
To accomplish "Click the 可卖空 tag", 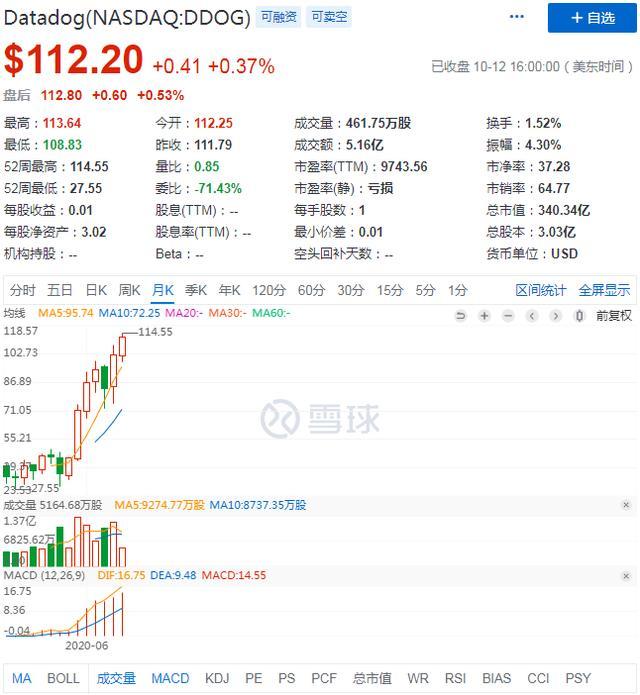I will [x=329, y=17].
